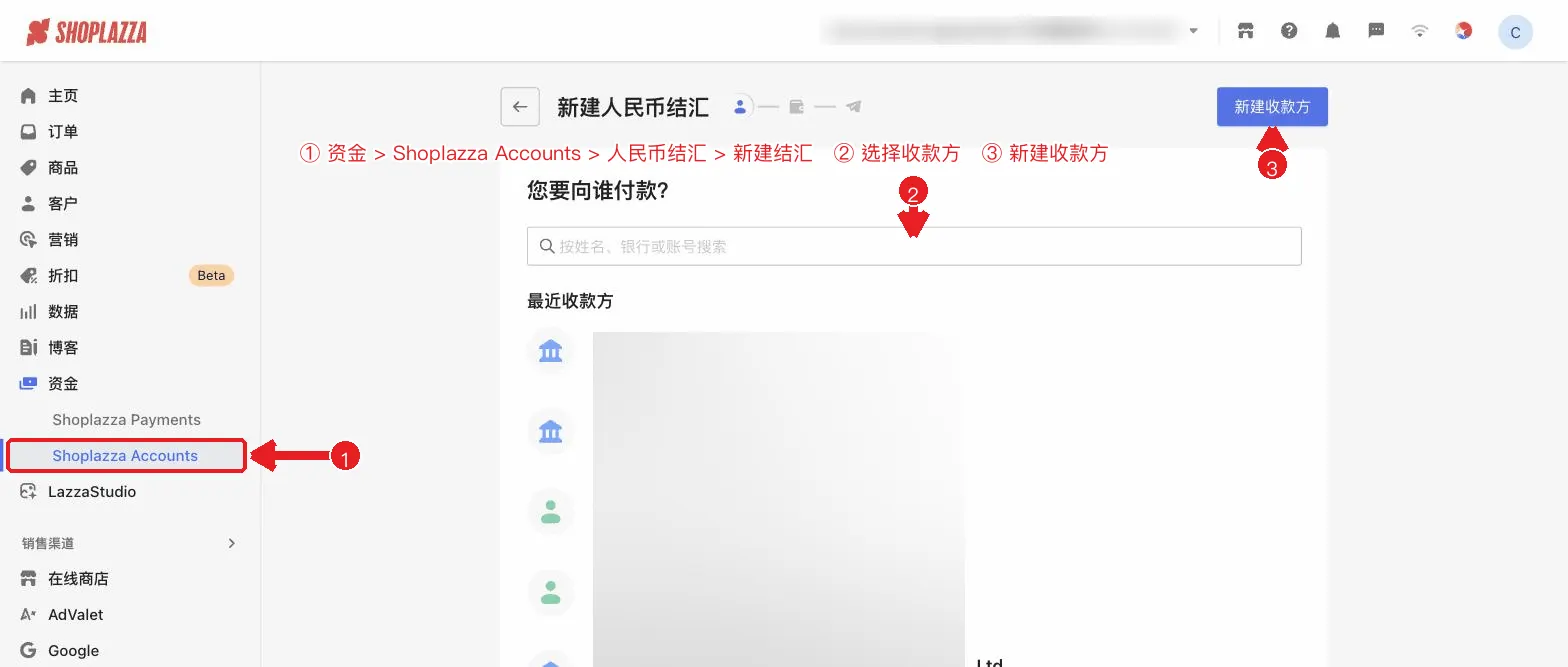
Task: Select the first bank payee icon
Action: pos(550,351)
